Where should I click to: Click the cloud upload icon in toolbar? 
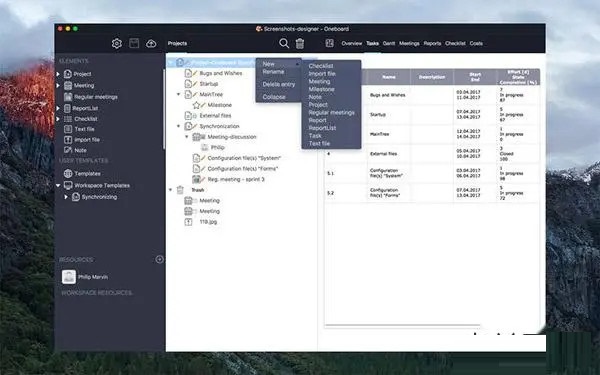(151, 43)
